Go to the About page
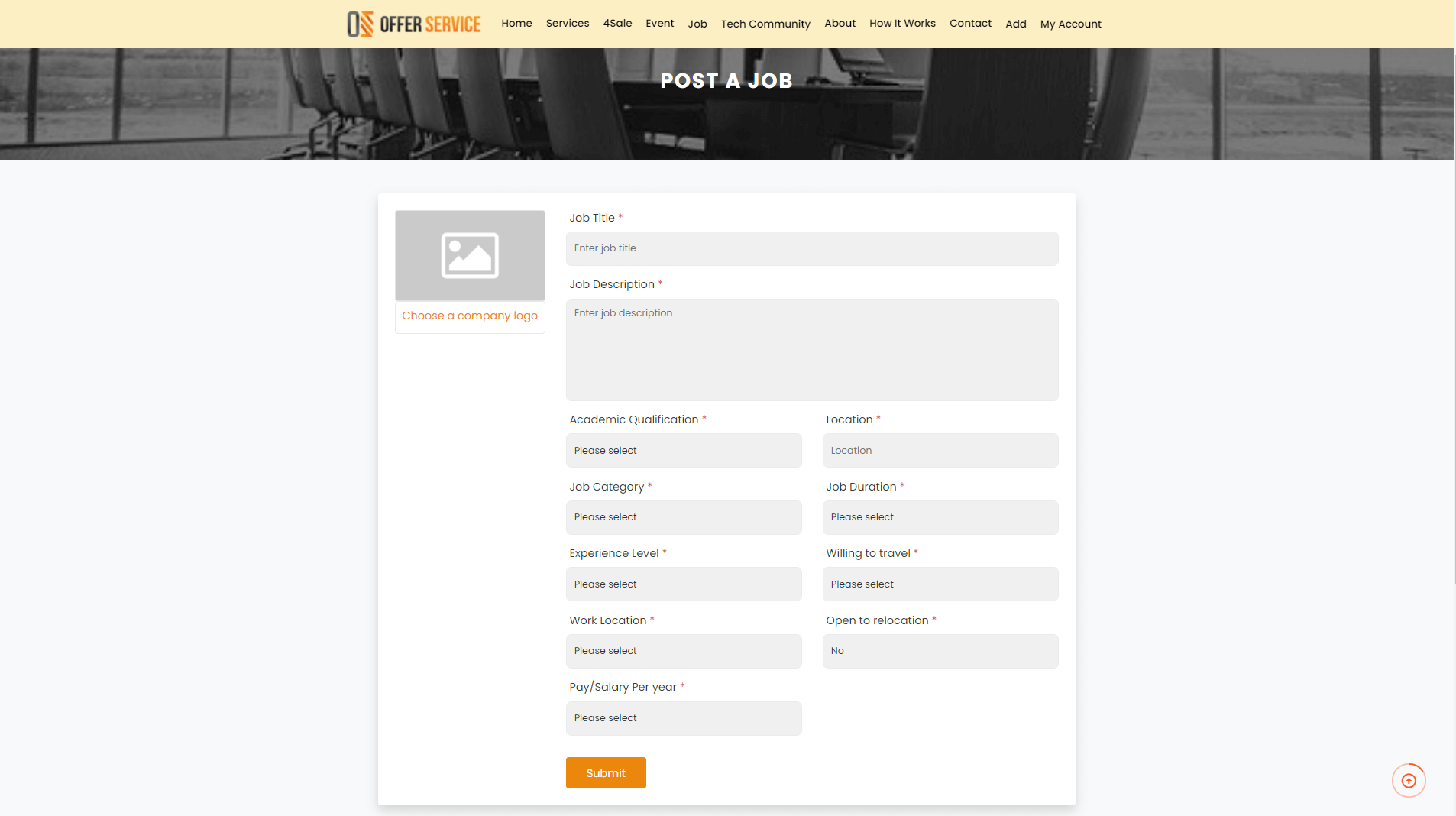 pyautogui.click(x=840, y=24)
